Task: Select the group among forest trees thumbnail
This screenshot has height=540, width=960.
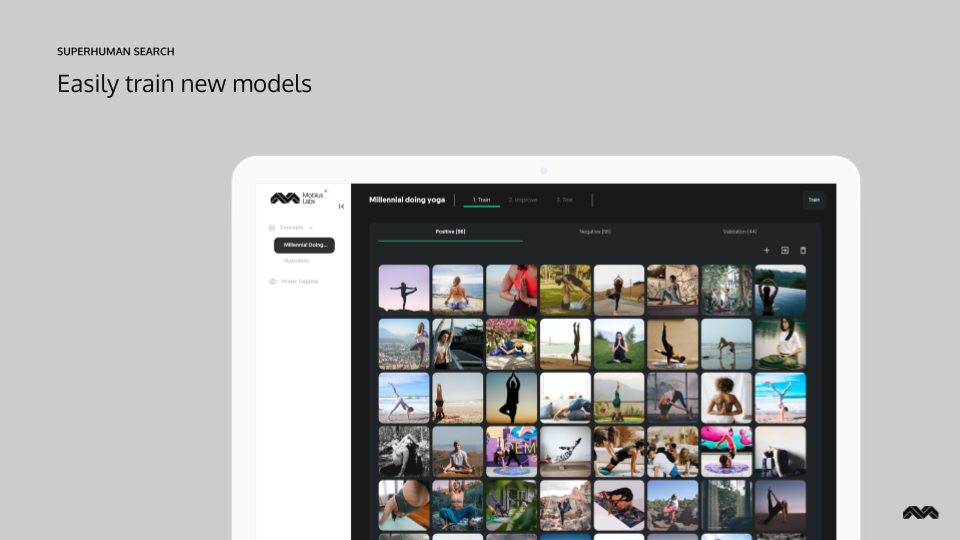Action: (x=726, y=290)
